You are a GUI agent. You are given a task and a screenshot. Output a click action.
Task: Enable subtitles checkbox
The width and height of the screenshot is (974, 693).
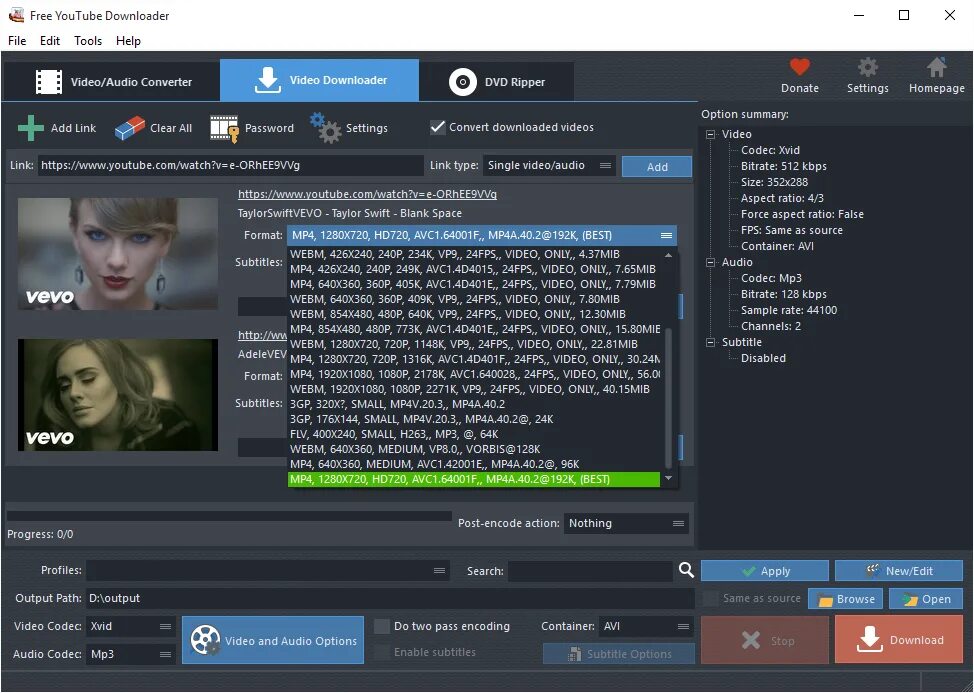[381, 652]
